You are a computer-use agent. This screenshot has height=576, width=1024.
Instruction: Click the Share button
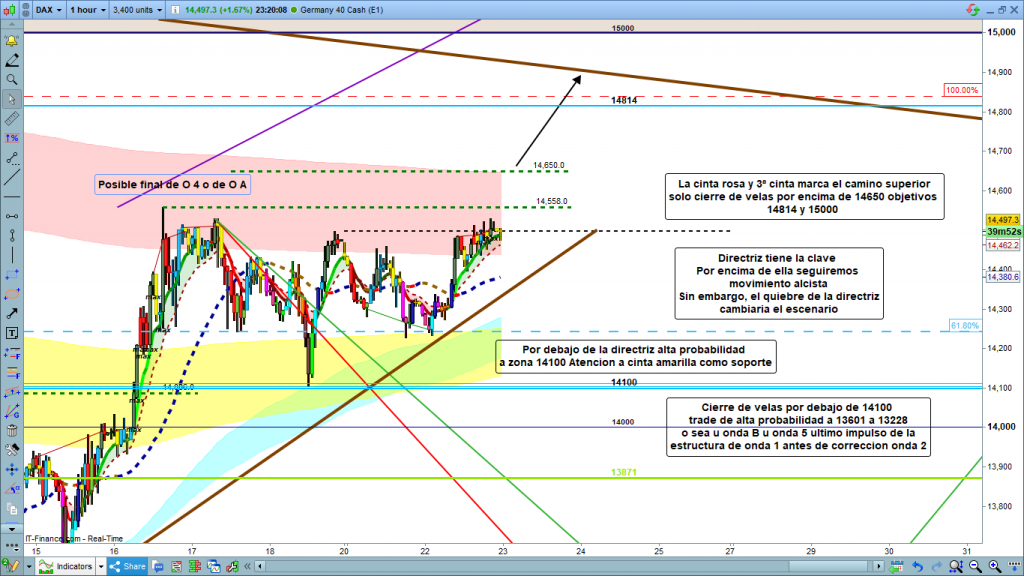[x=129, y=567]
